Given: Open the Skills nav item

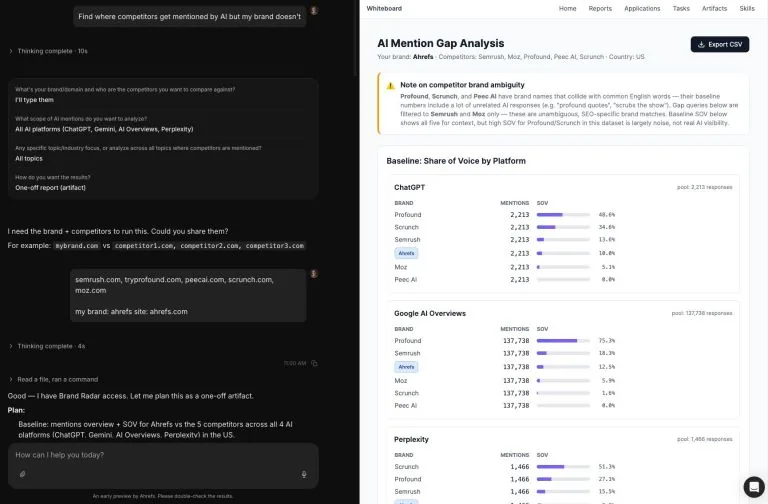Looking at the screenshot, I should click(x=746, y=8).
